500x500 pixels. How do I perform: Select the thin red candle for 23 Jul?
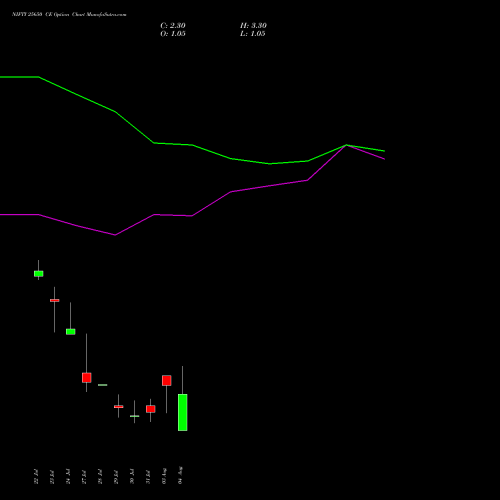55,300
